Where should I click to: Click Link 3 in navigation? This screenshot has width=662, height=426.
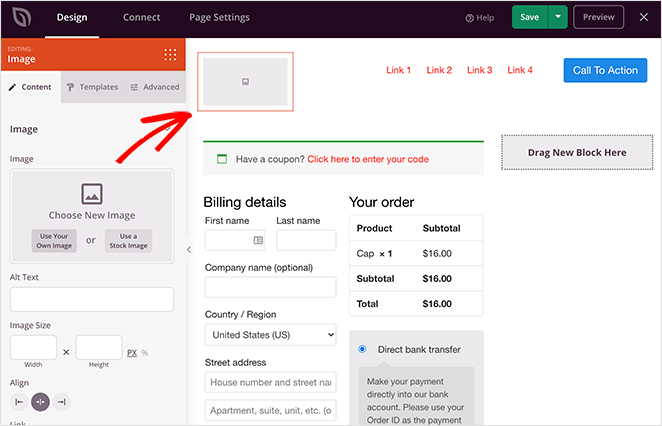(480, 70)
